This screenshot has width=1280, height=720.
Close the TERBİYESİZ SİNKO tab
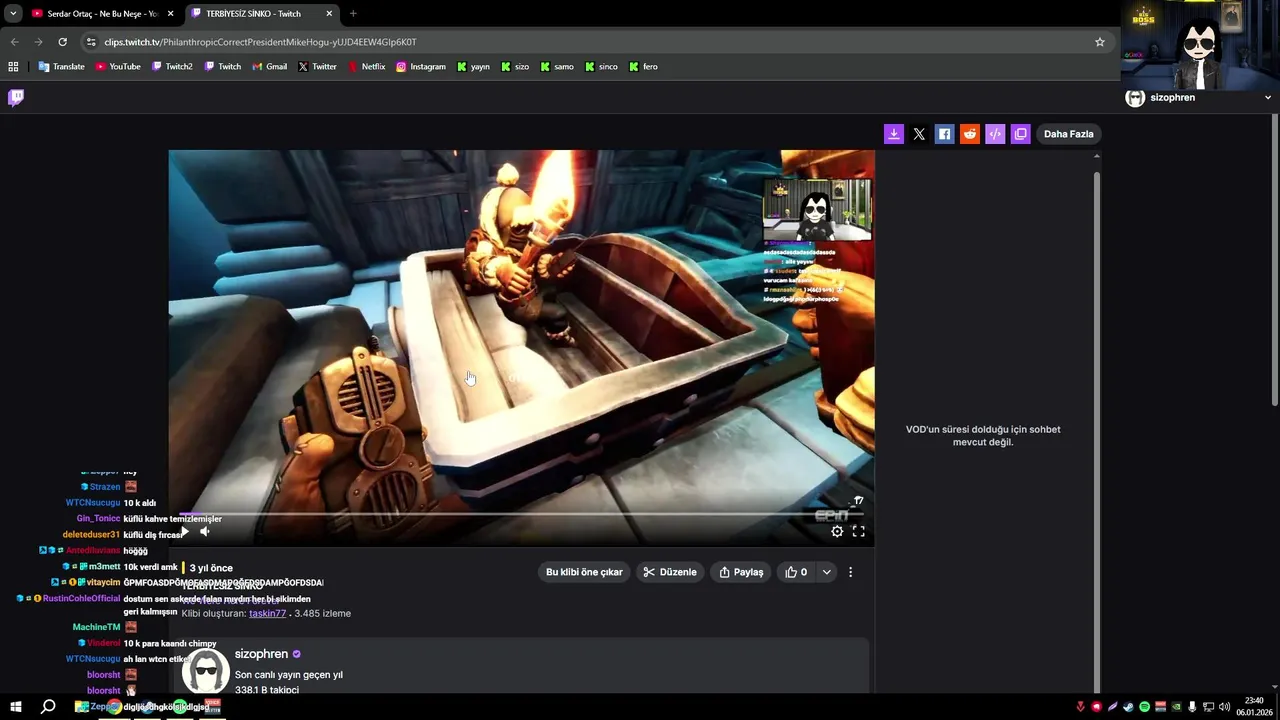pyautogui.click(x=329, y=14)
